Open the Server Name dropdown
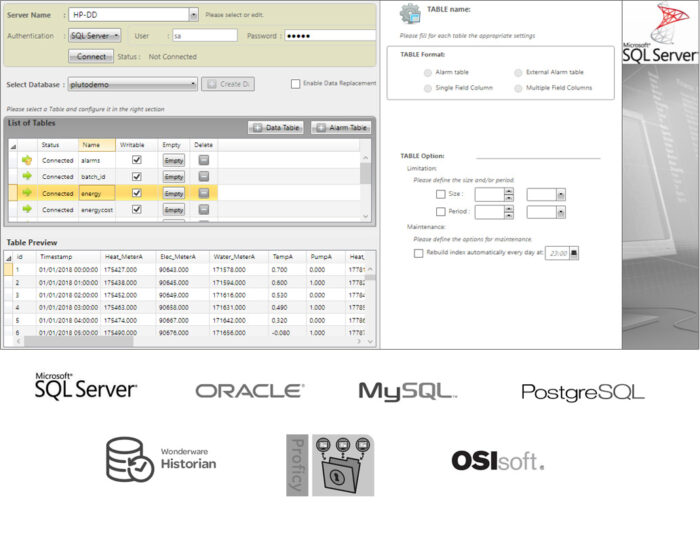700x534 pixels. (193, 15)
